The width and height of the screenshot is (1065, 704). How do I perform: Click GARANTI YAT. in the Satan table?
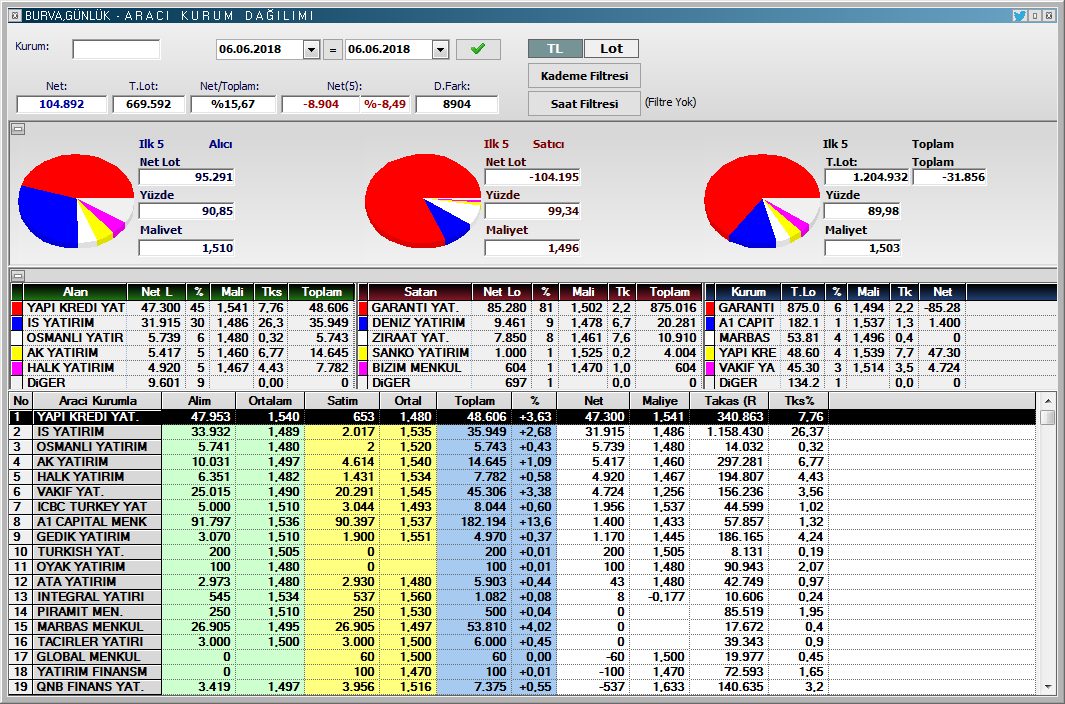click(x=415, y=308)
